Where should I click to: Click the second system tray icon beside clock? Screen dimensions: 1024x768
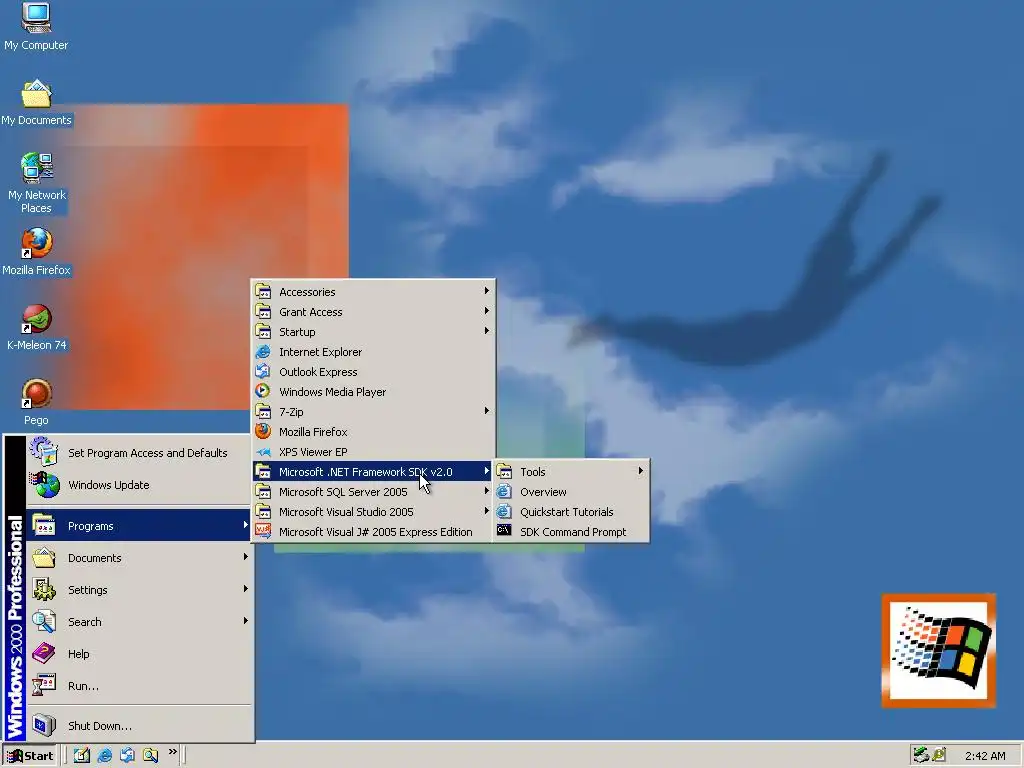coord(939,755)
